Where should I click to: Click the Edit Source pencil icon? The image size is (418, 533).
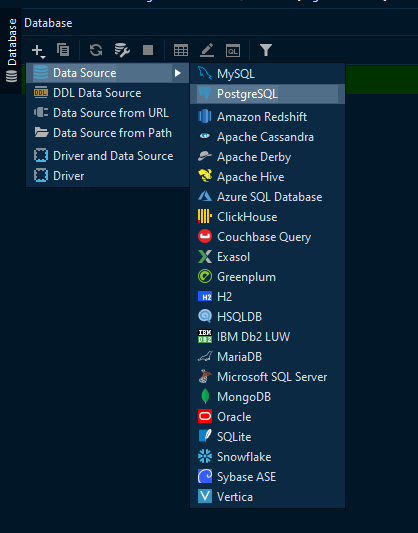pyautogui.click(x=207, y=50)
